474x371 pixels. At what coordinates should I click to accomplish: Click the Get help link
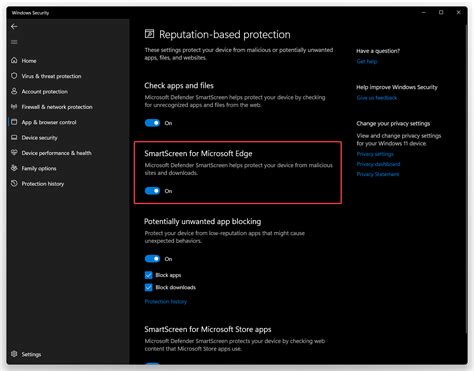[367, 61]
